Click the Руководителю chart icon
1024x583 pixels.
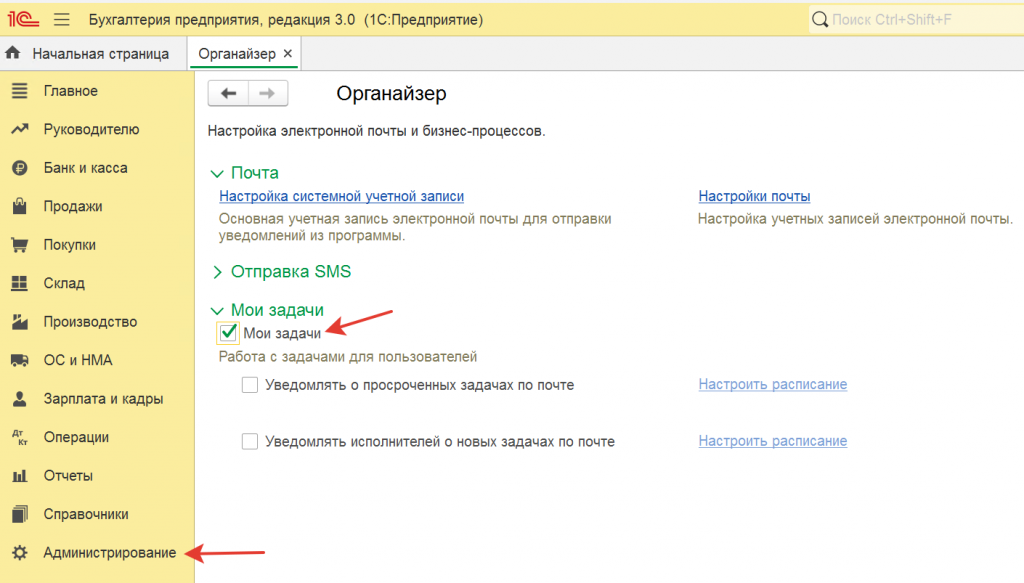point(20,129)
